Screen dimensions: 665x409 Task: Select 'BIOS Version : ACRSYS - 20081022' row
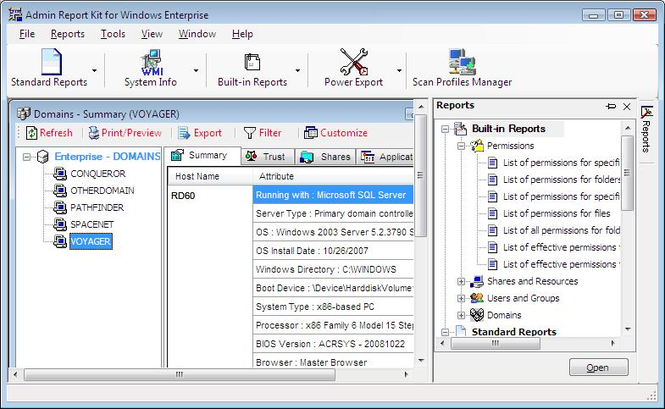click(x=333, y=344)
